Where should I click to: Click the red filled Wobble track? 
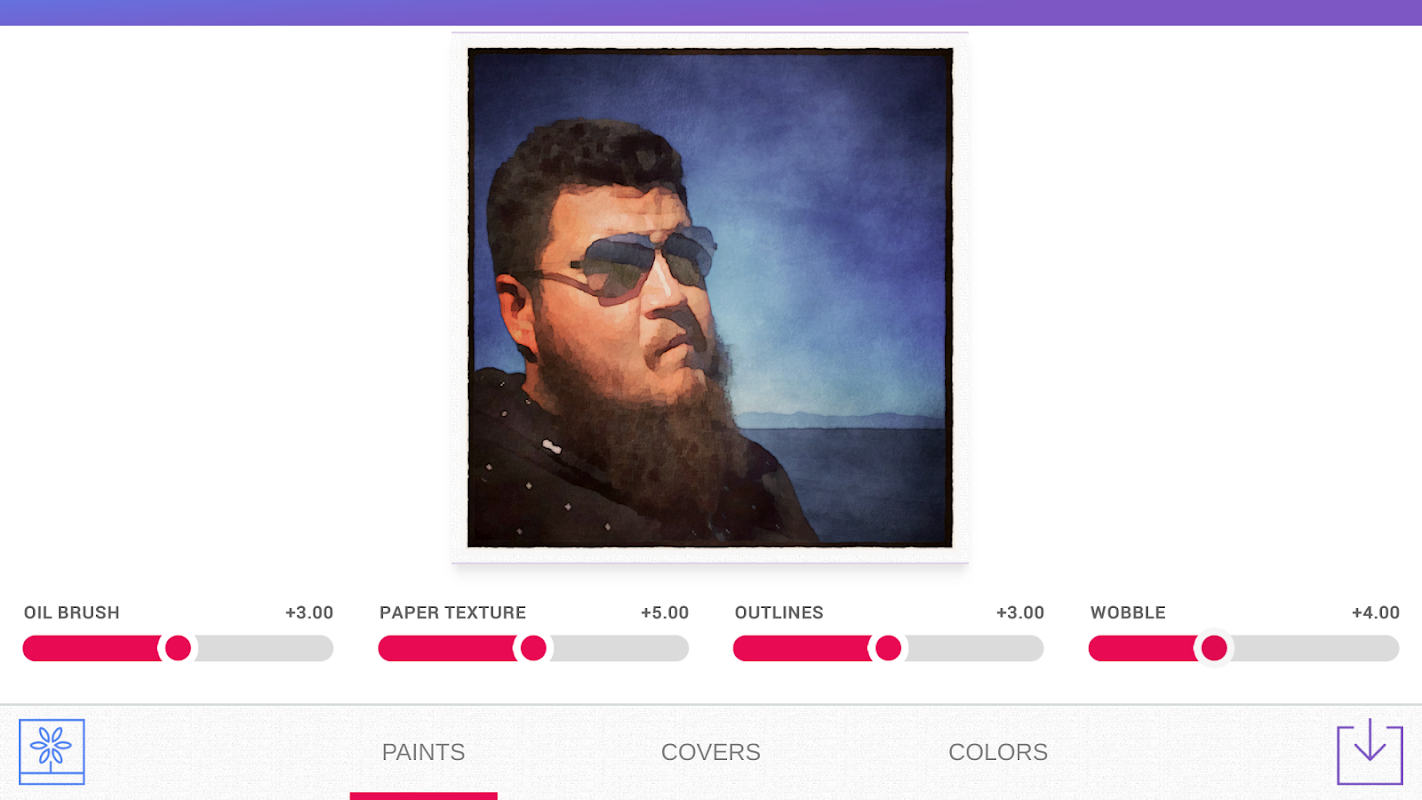coord(1142,648)
